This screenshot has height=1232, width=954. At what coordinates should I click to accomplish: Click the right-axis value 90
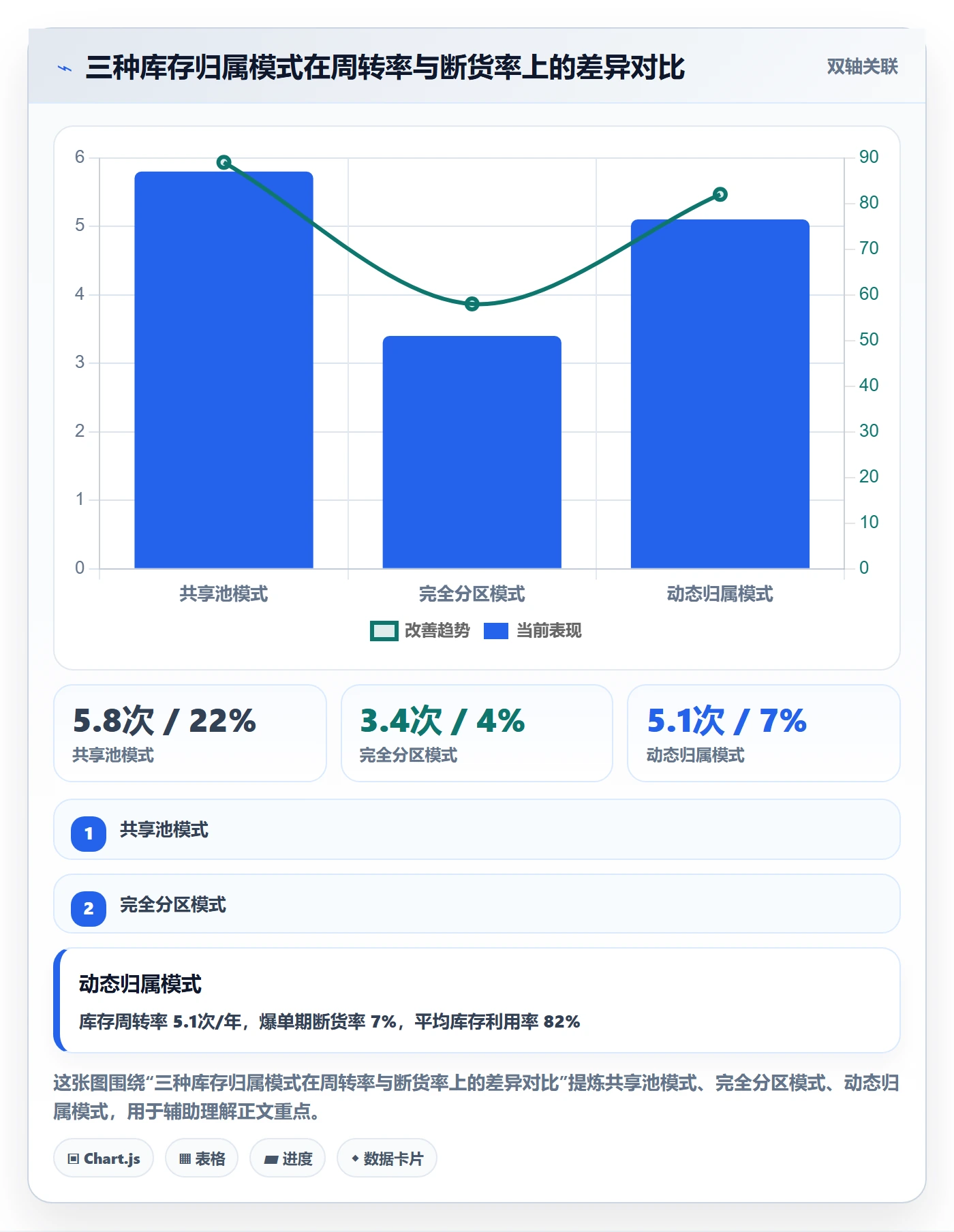pyautogui.click(x=869, y=157)
